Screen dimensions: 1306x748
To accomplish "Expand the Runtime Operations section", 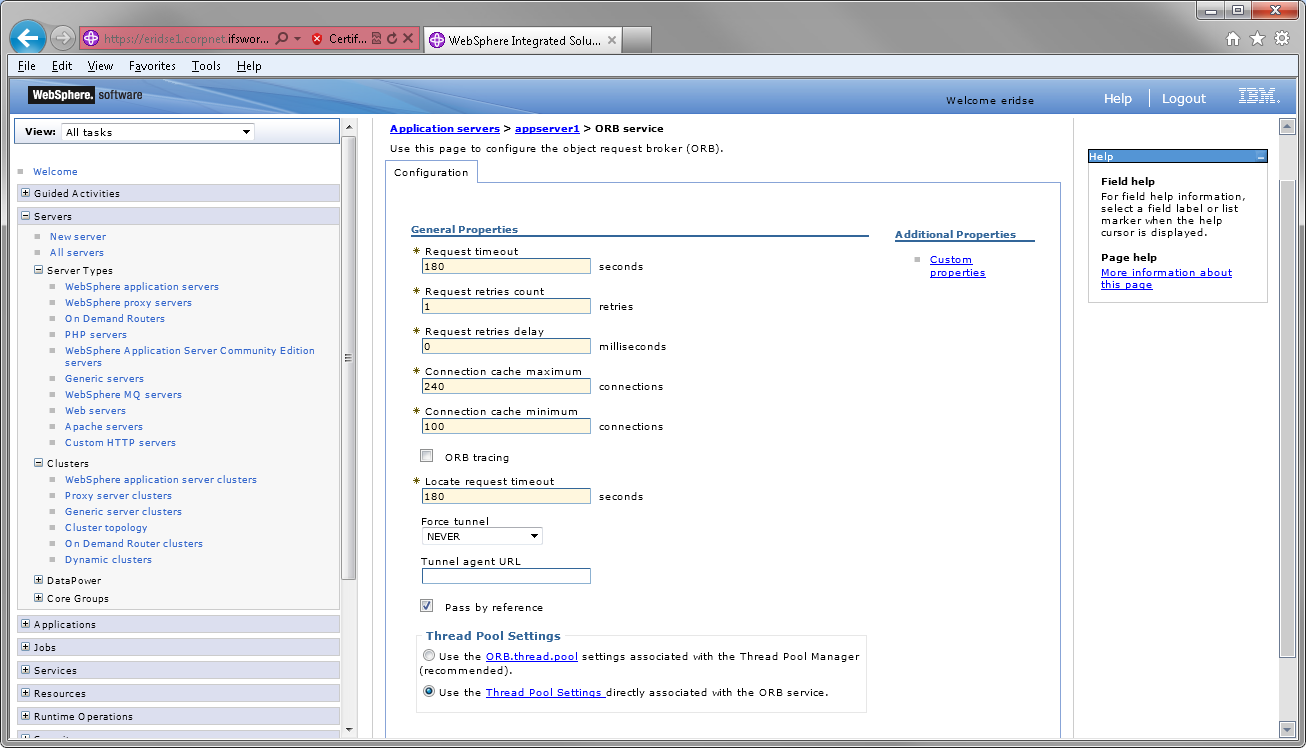I will pos(25,716).
